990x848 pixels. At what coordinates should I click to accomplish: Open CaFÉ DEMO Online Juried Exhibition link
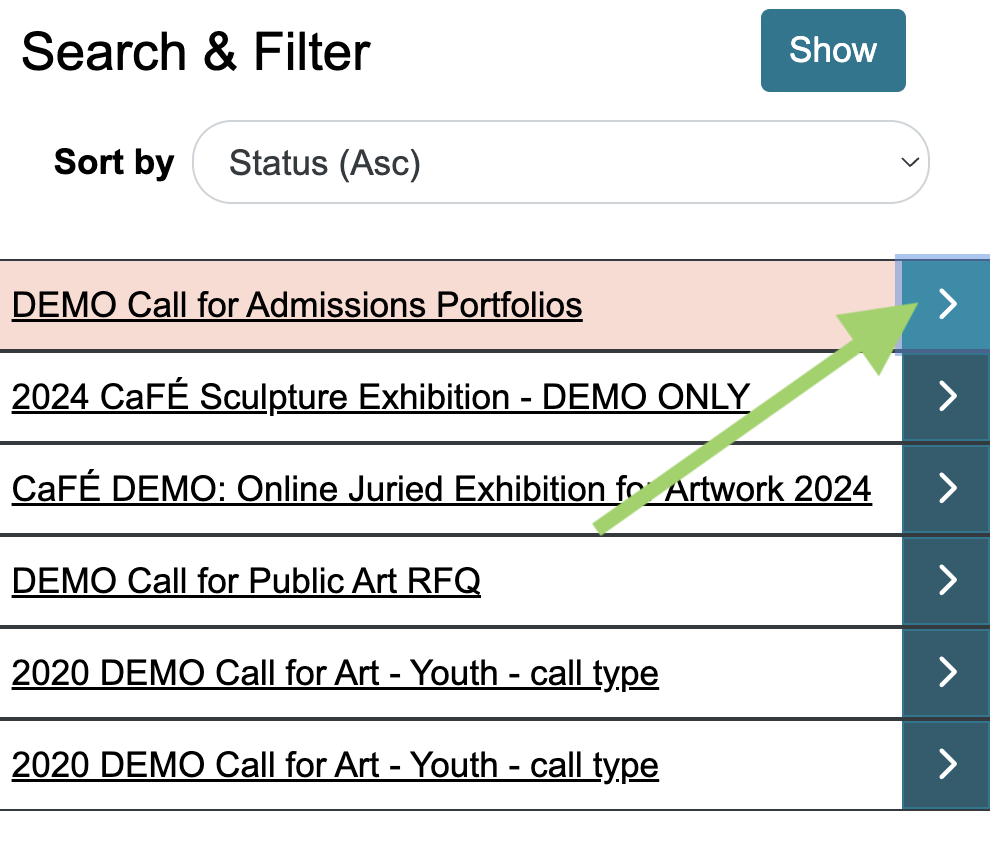tap(441, 489)
